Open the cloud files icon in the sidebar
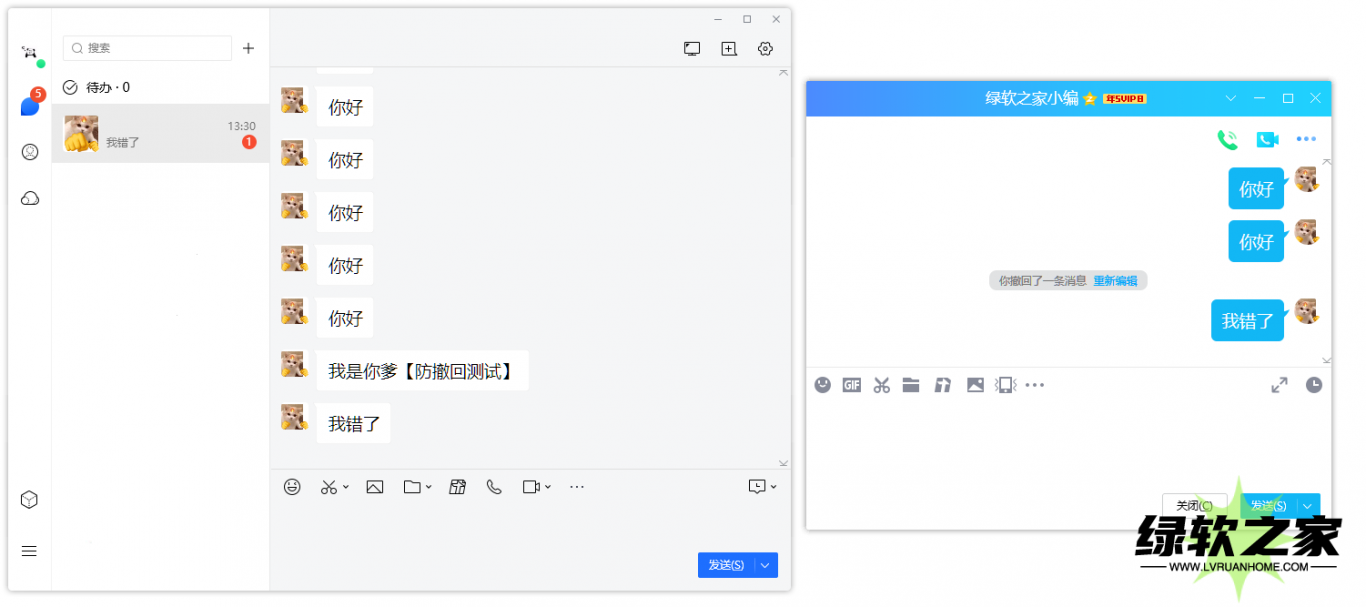This screenshot has height=607, width=1366. [30, 199]
